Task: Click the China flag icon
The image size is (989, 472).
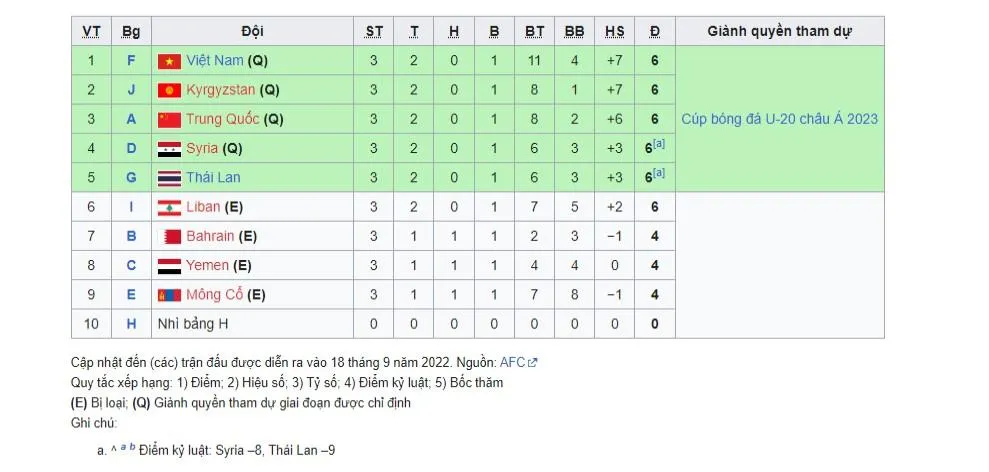Action: (169, 120)
